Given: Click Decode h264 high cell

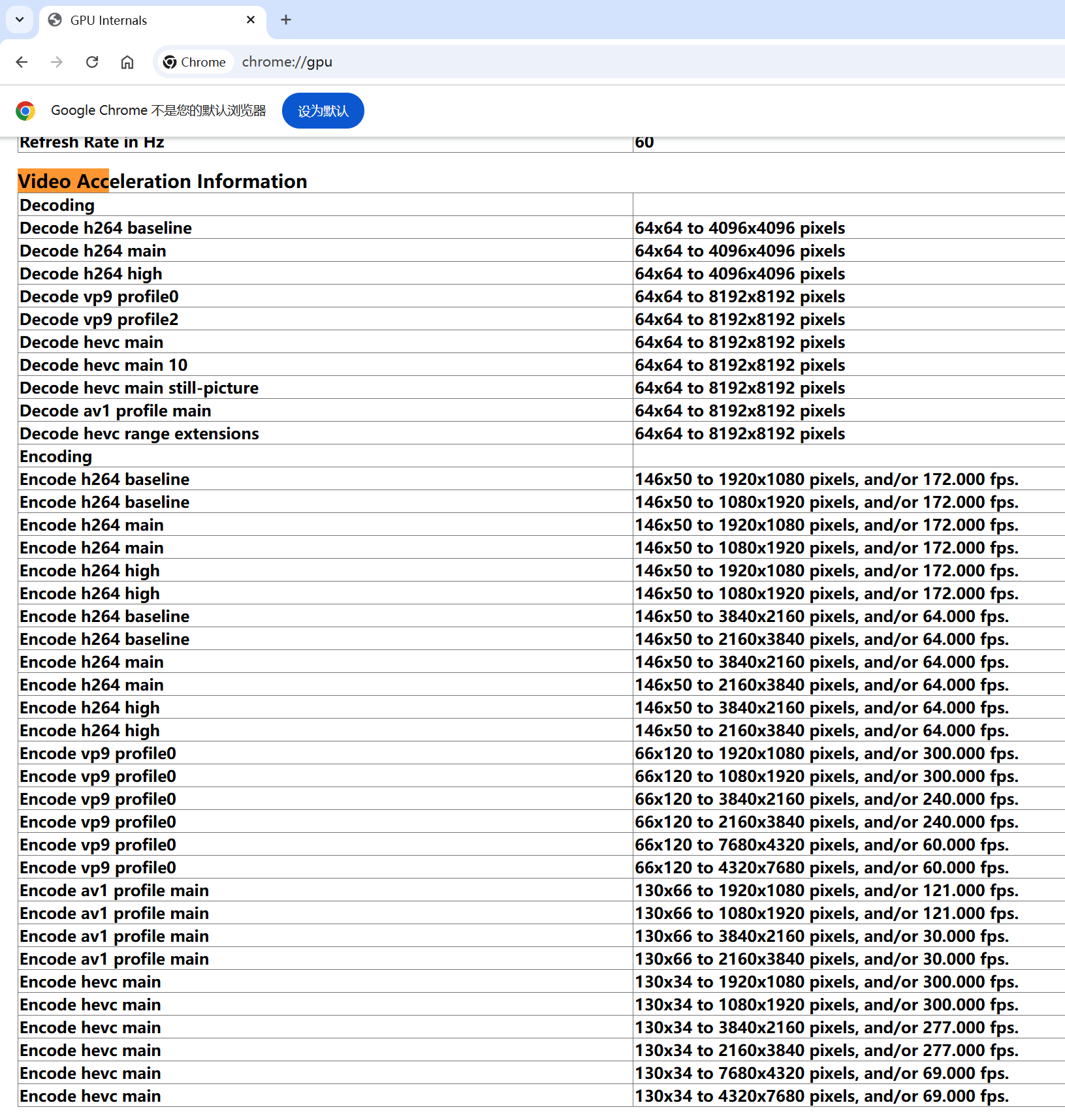Looking at the screenshot, I should [x=325, y=273].
